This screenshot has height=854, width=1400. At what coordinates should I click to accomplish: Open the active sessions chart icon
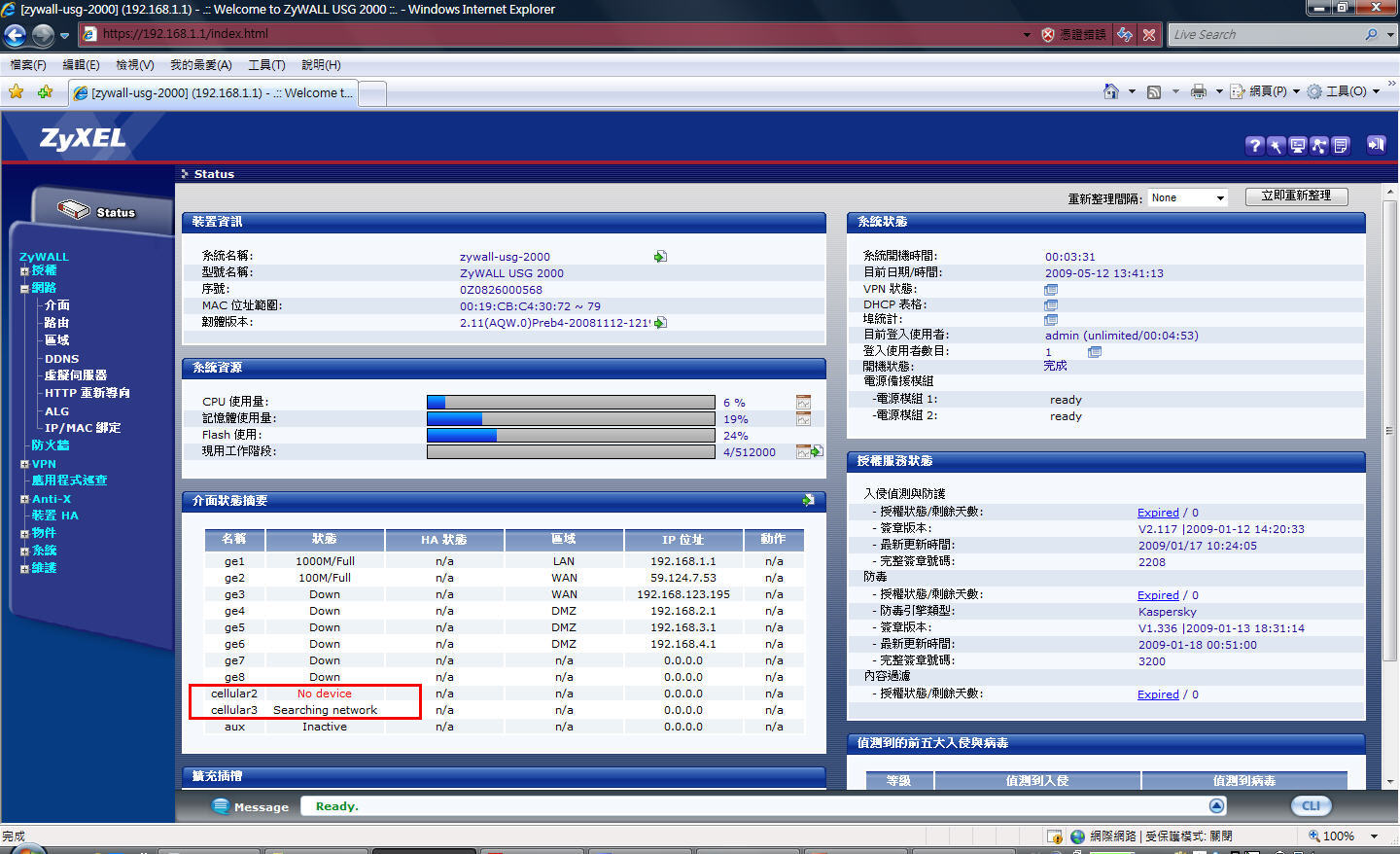coord(803,451)
